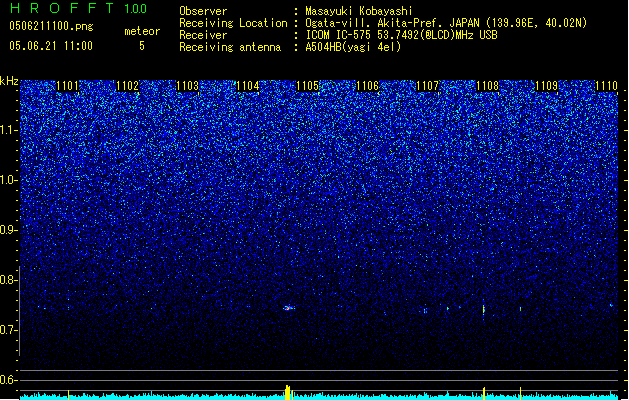Image resolution: width=629 pixels, height=400 pixels.
Task: Click the HROFFT 1.0.0 title text
Action: (x=78, y=8)
